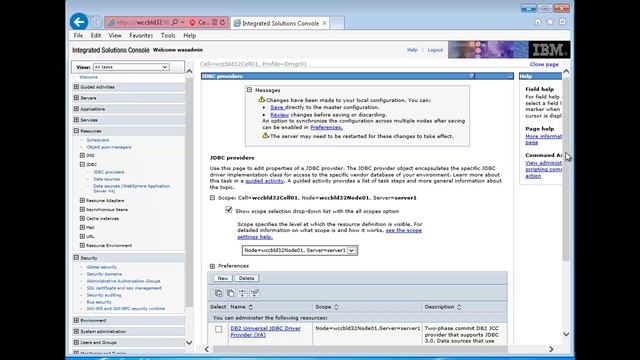Click deselect all items table icon
The height and width of the screenshot is (360, 640).
231,293
